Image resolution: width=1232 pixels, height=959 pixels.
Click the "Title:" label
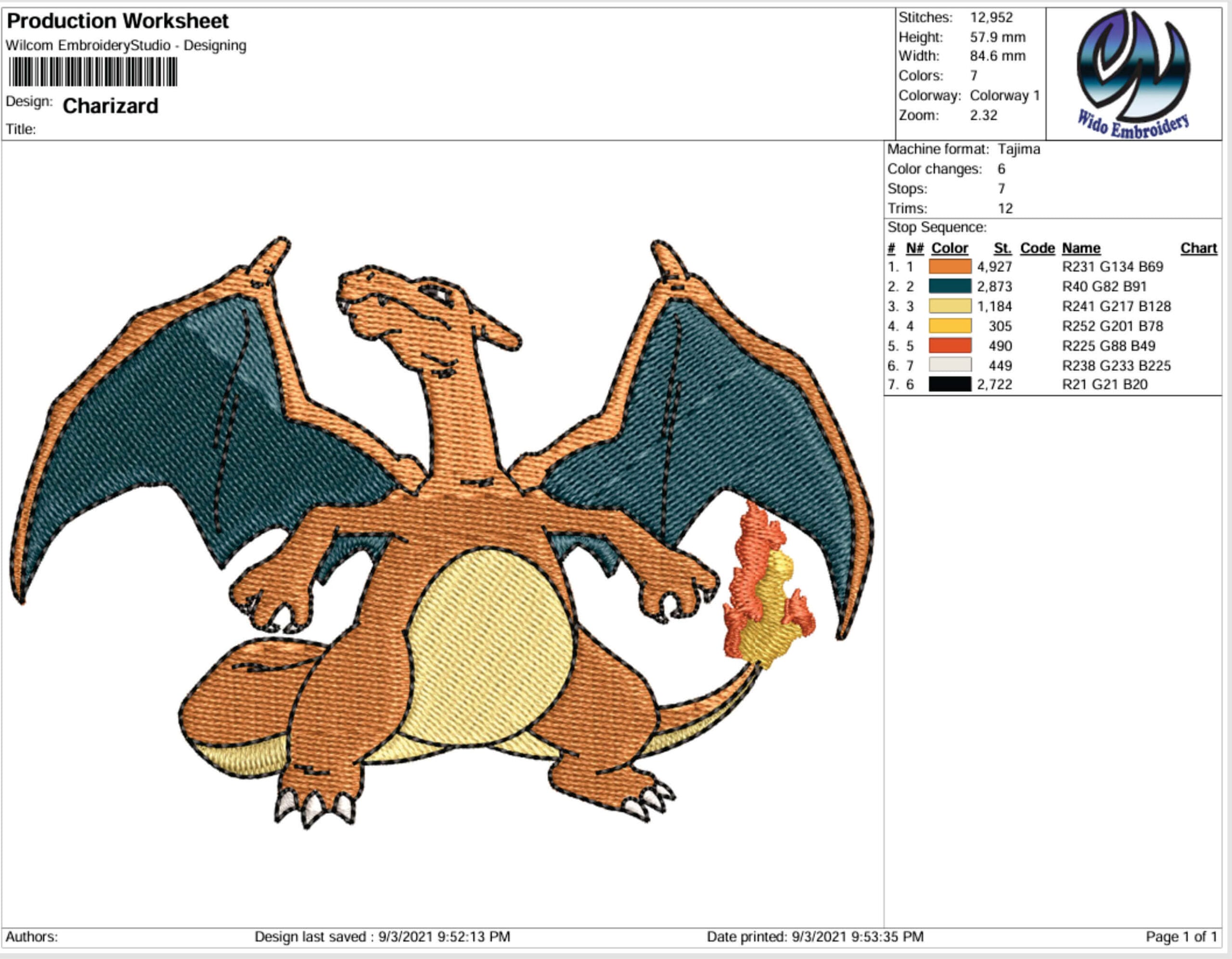click(21, 129)
